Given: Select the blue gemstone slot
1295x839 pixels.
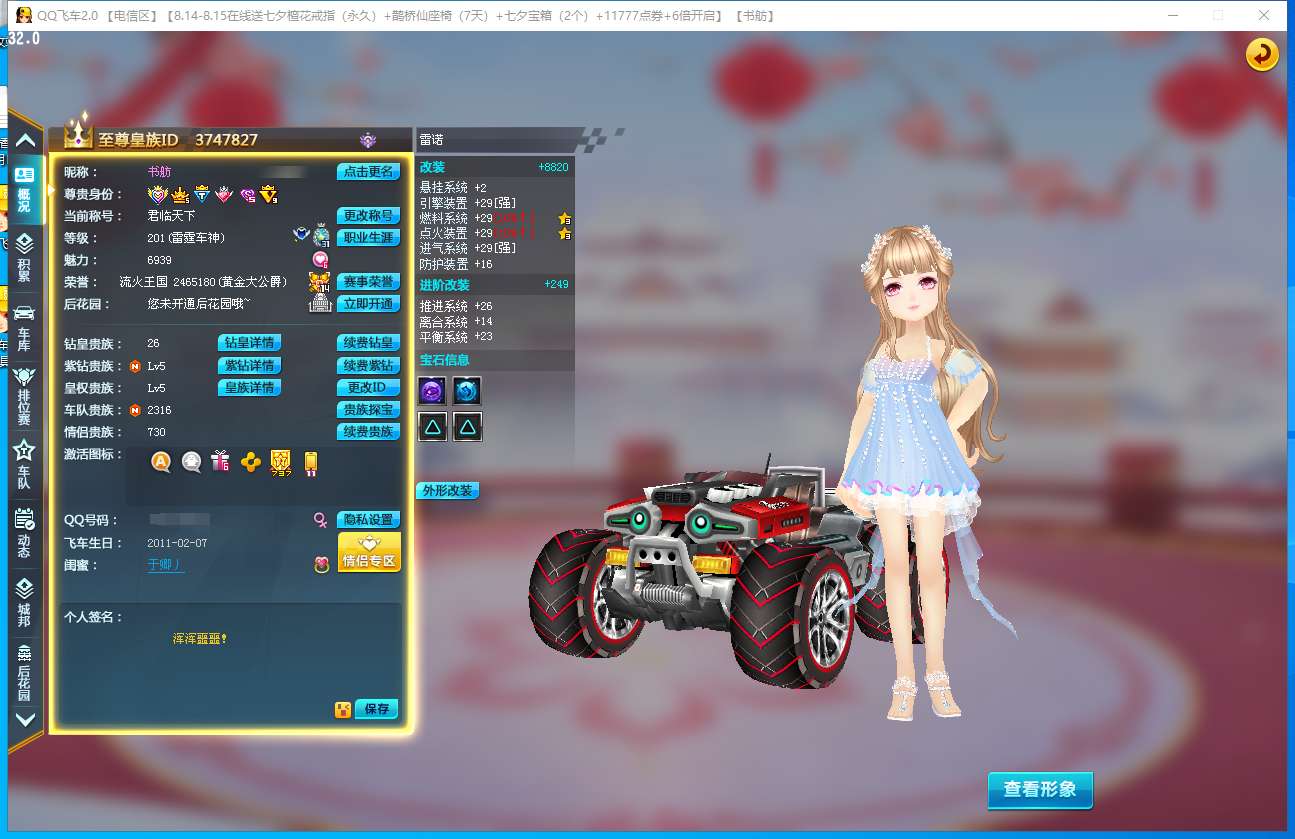Looking at the screenshot, I should pyautogui.click(x=468, y=391).
